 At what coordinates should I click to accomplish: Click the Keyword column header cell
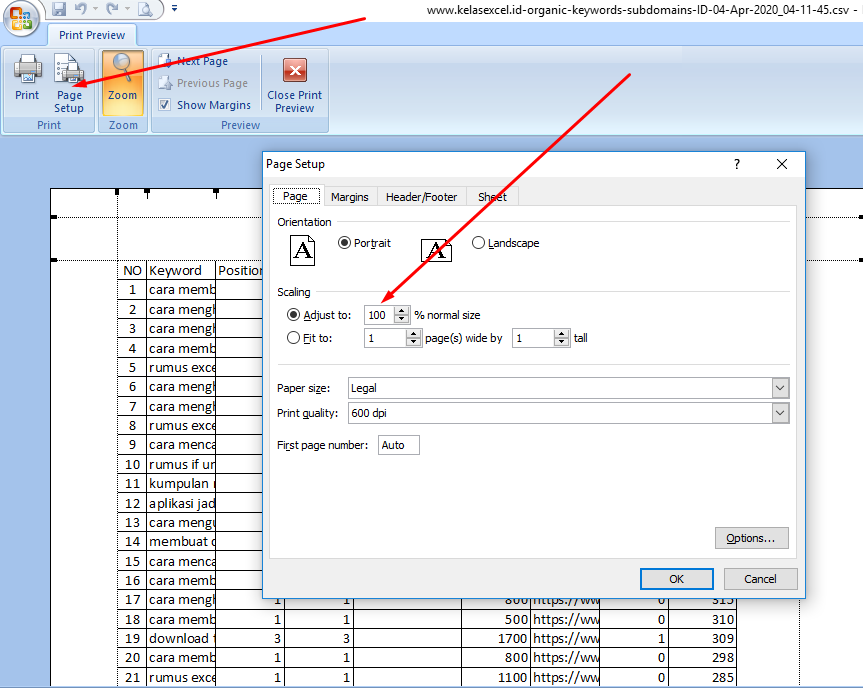(x=181, y=270)
